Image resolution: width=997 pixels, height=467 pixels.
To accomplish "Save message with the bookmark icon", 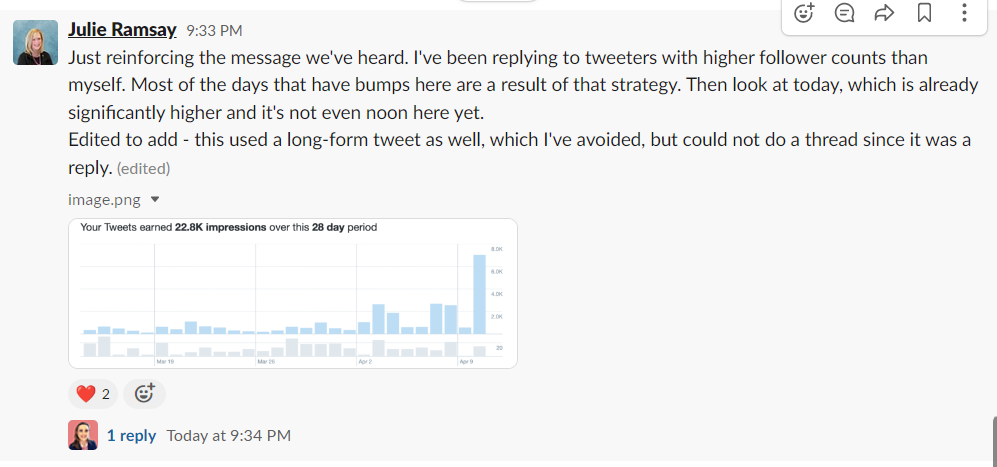I will point(924,13).
